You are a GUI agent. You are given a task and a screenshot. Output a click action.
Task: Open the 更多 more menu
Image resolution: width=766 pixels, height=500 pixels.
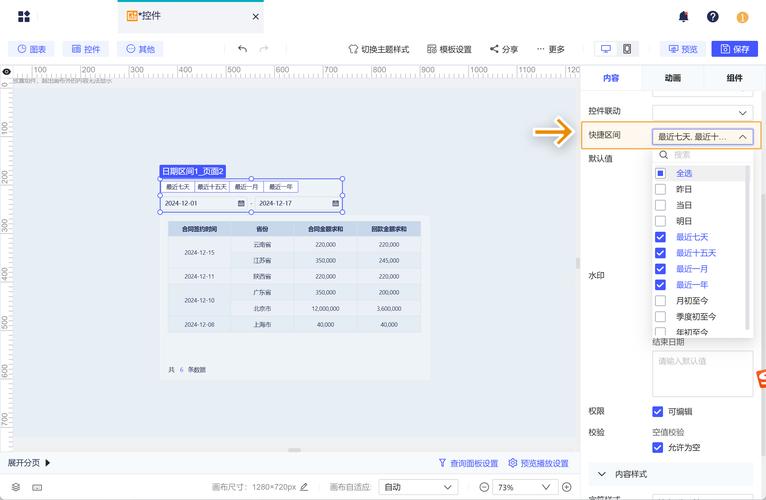click(x=551, y=49)
